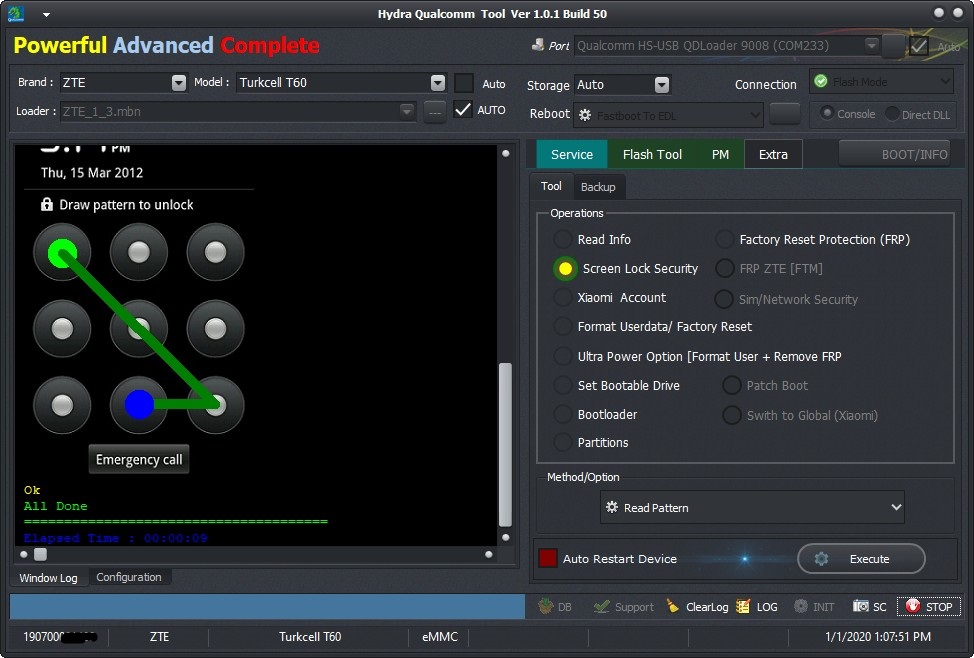The width and height of the screenshot is (974, 658).
Task: Select Factory Reset Protection (FRP) option
Action: (x=724, y=239)
